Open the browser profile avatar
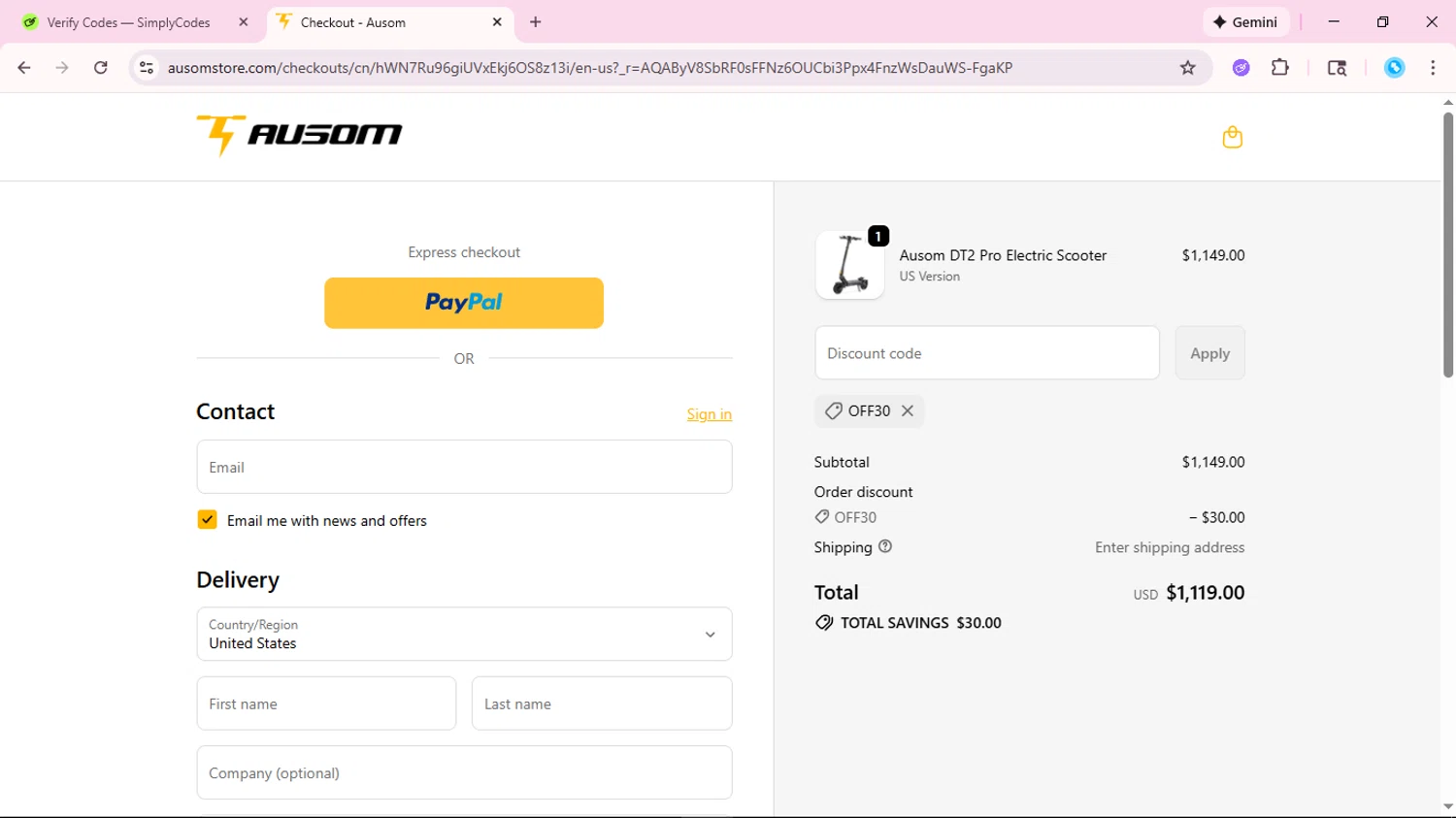The image size is (1456, 818). pos(1394,67)
